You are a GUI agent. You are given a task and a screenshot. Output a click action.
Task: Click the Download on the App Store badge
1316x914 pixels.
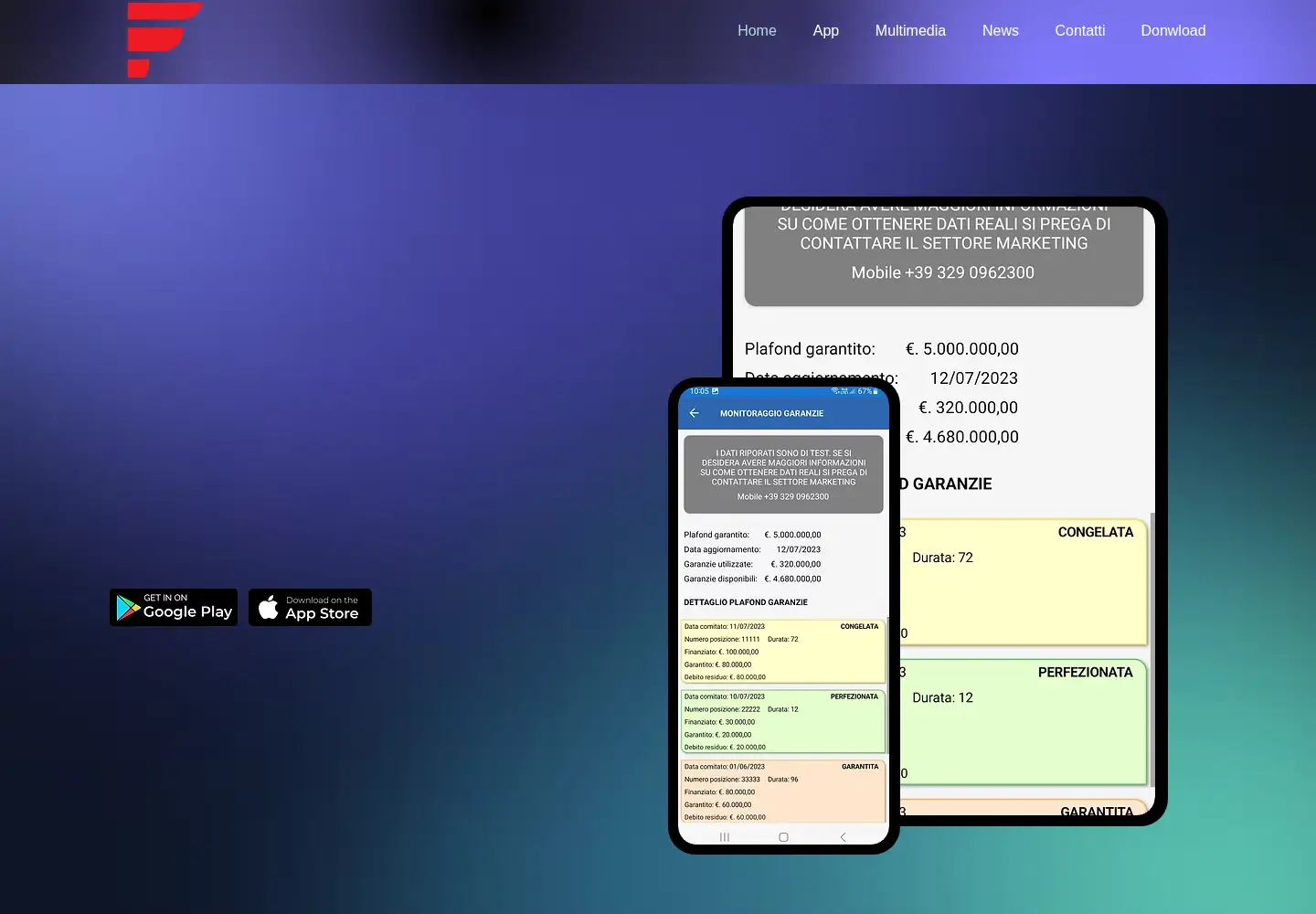[x=310, y=607]
